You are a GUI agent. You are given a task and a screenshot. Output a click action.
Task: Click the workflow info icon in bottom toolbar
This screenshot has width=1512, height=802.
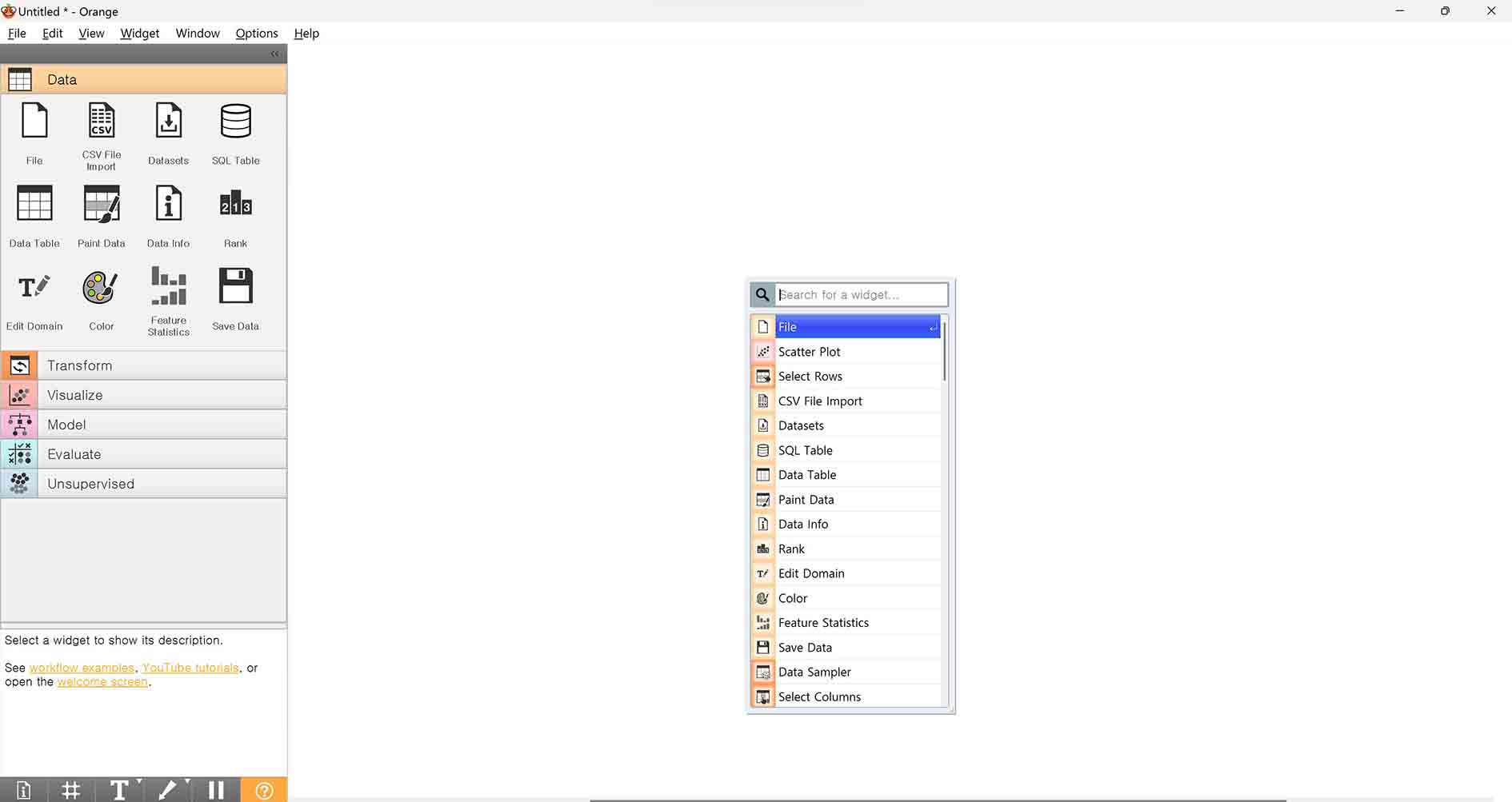(x=23, y=790)
